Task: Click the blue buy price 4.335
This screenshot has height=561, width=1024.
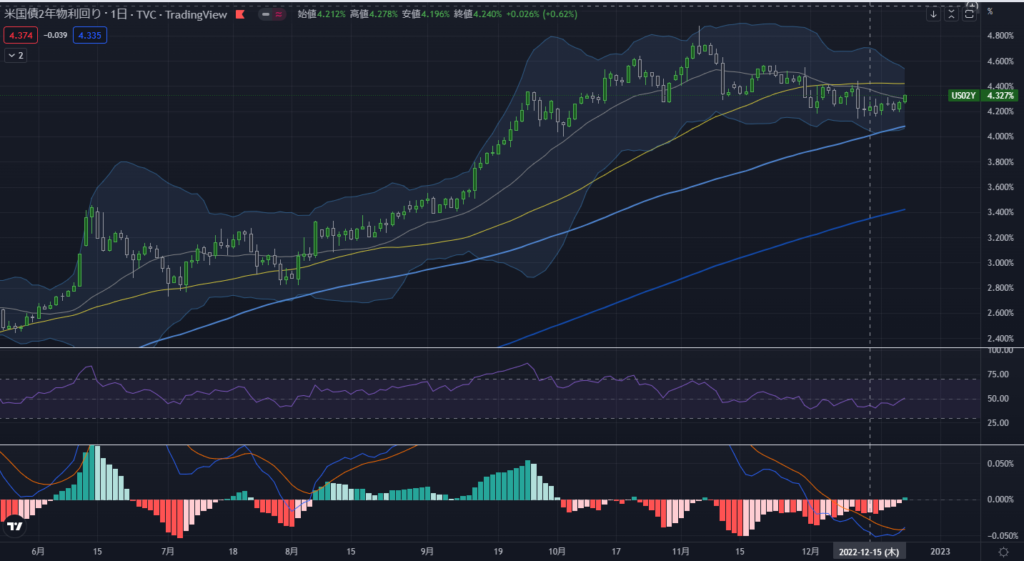Action: pos(90,35)
